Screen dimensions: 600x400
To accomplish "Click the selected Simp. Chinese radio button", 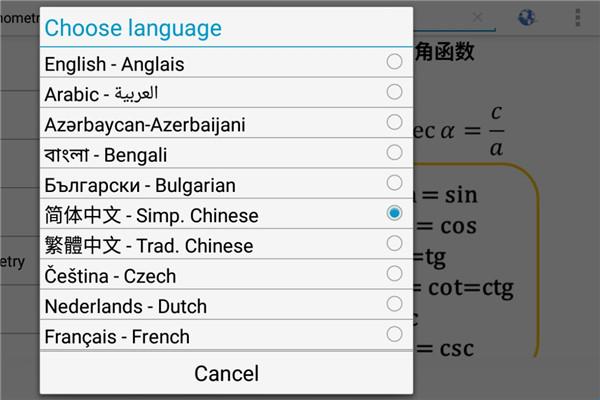I will point(394,213).
